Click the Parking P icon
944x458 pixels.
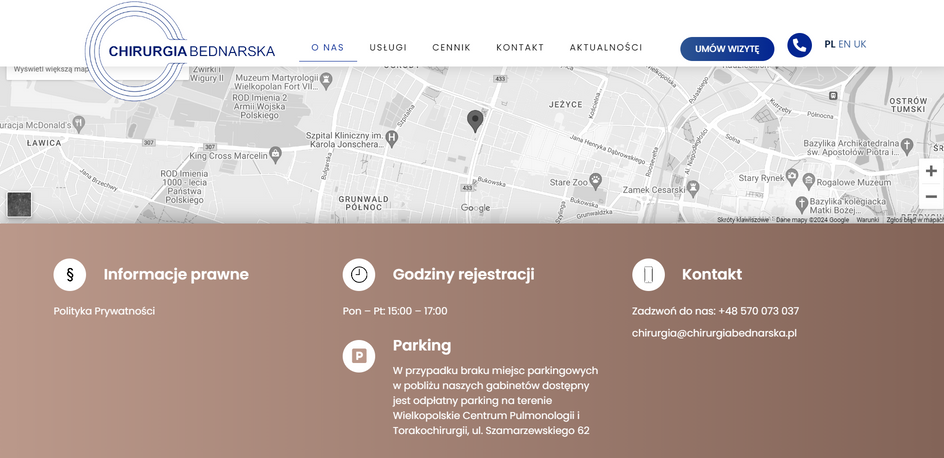359,356
